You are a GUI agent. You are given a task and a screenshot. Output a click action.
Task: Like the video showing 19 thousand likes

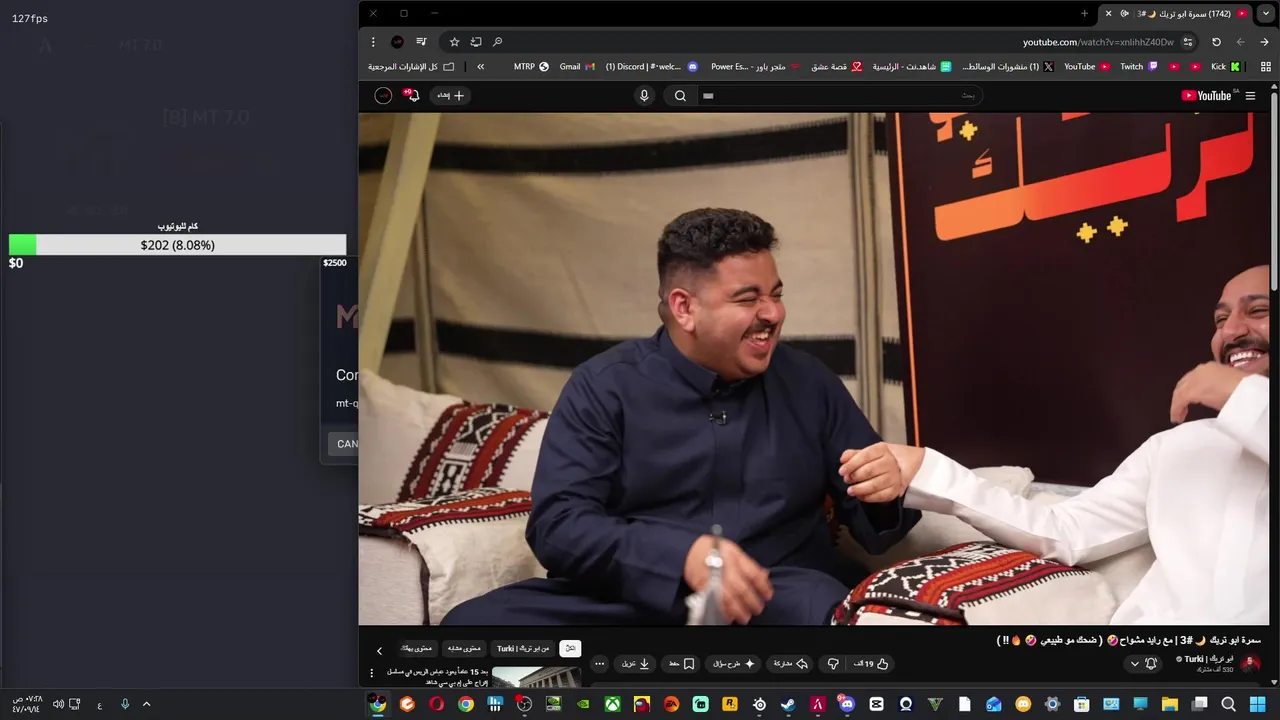pyautogui.click(x=871, y=664)
